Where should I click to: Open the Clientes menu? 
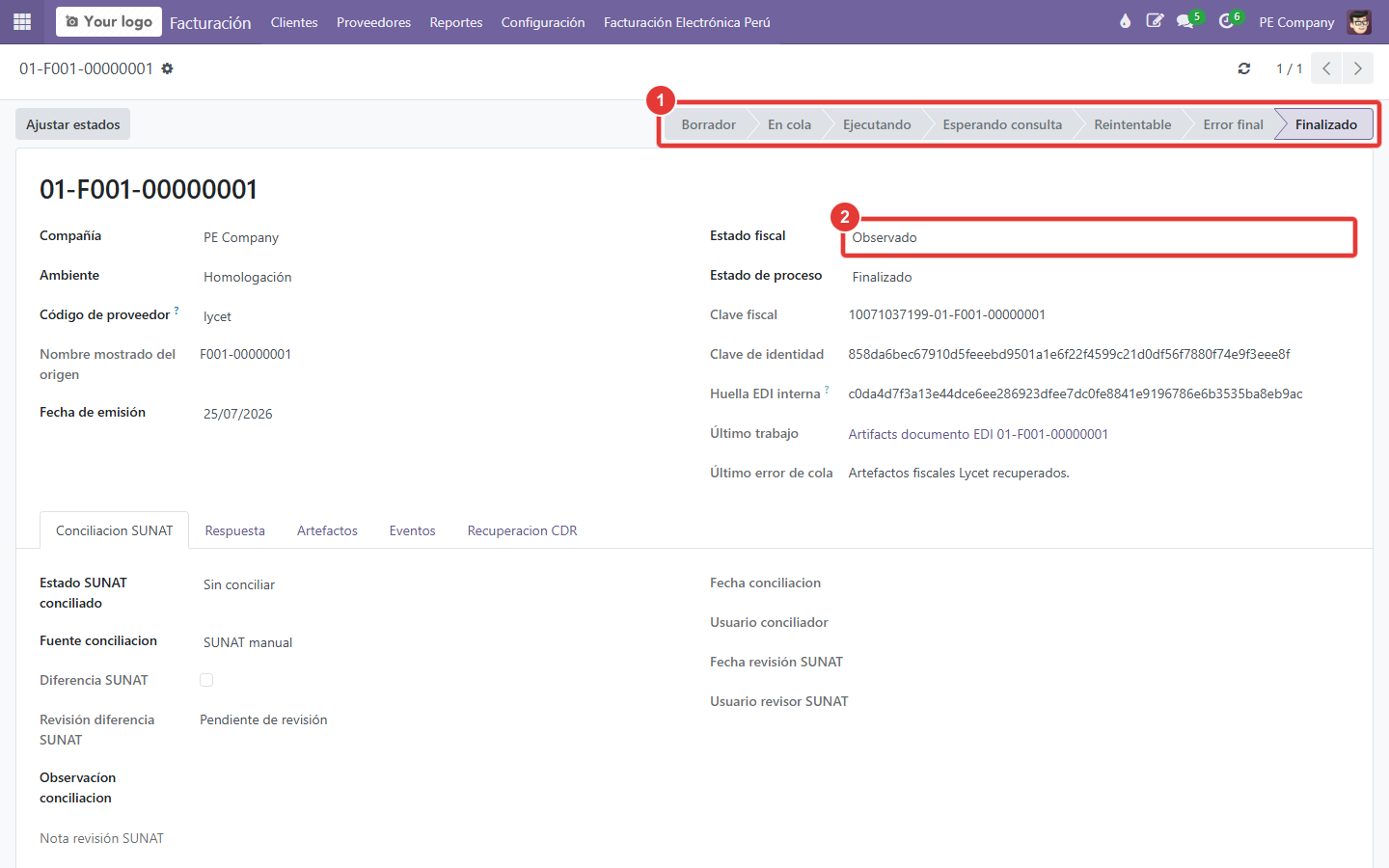click(294, 22)
